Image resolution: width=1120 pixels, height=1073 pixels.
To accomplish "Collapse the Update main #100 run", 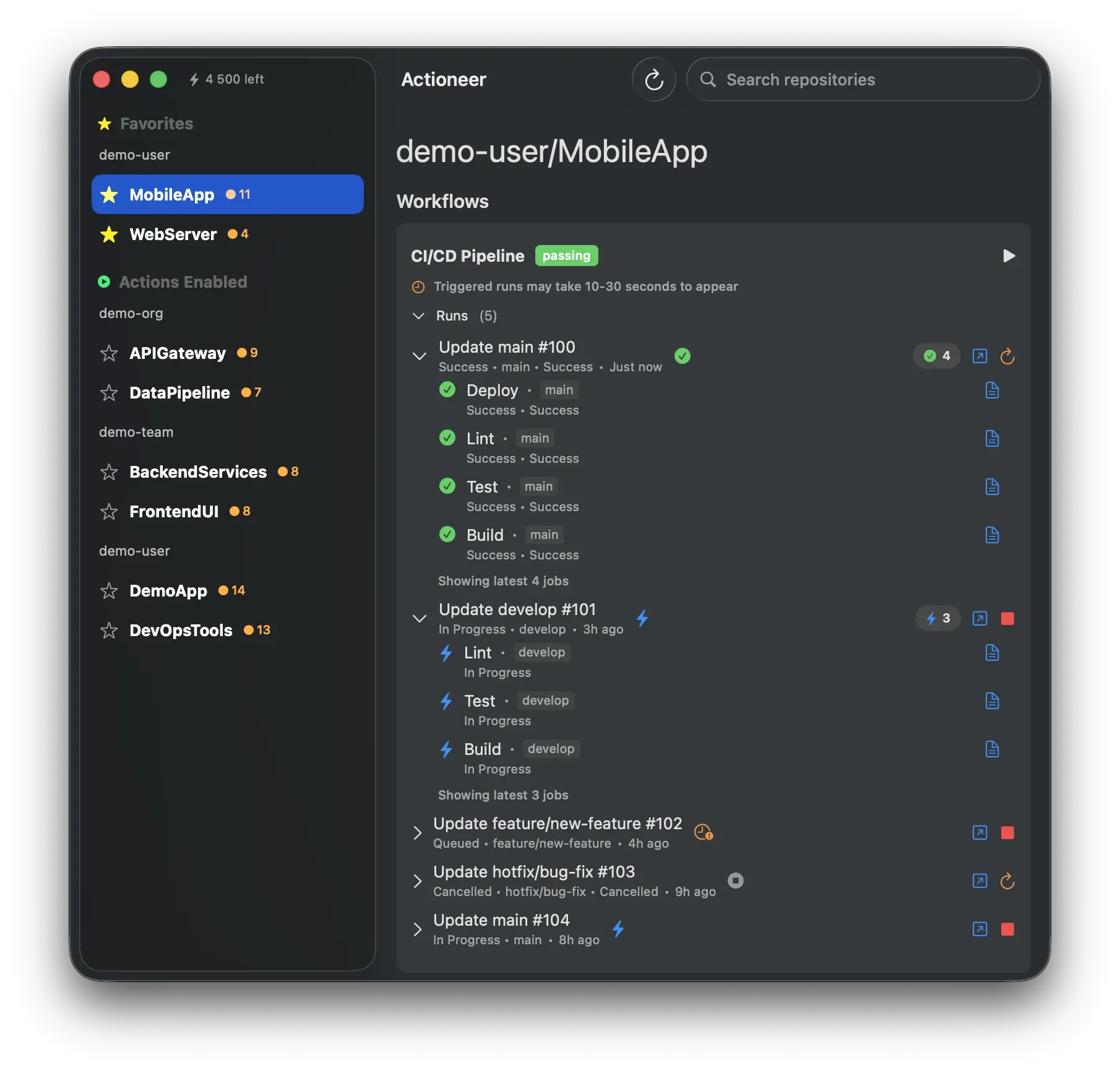I will tap(420, 356).
